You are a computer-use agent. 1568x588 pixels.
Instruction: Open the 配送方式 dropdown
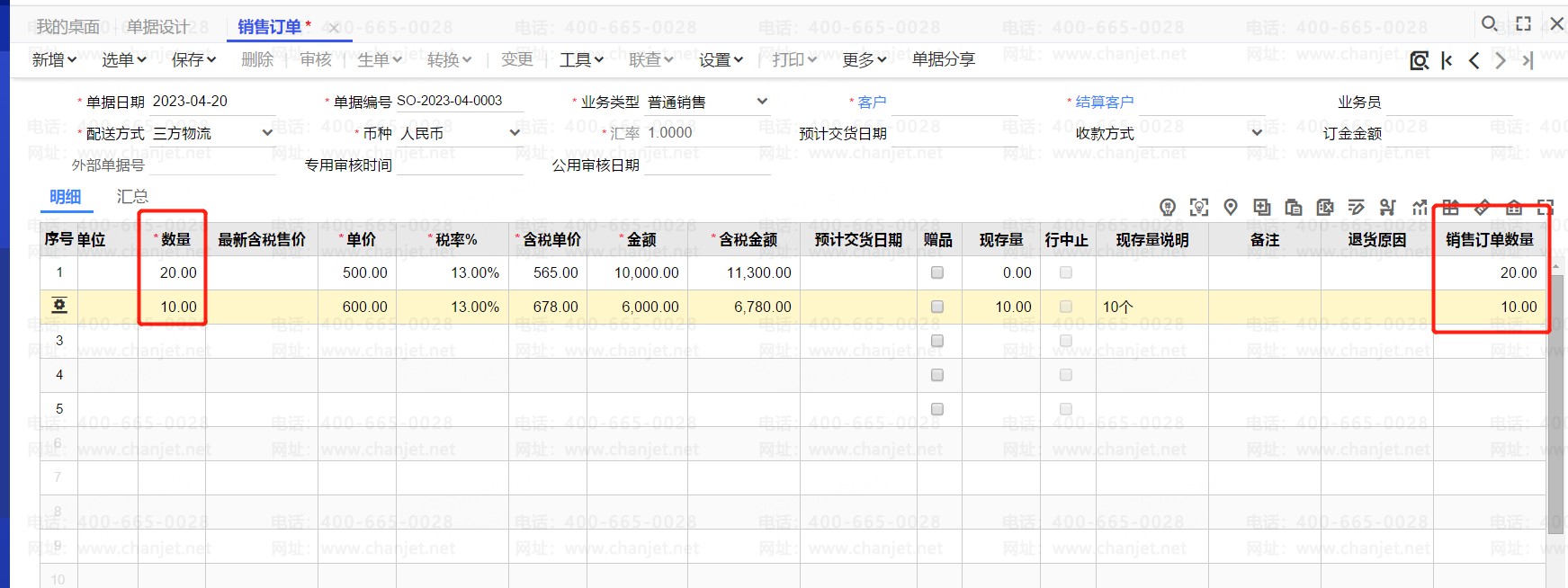pos(267,133)
